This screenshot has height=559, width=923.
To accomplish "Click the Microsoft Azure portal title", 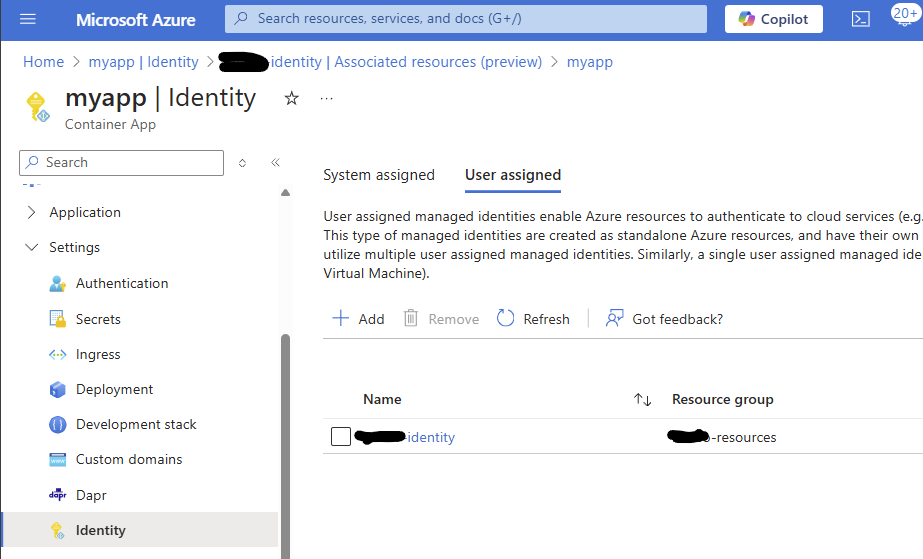I will click(x=135, y=20).
